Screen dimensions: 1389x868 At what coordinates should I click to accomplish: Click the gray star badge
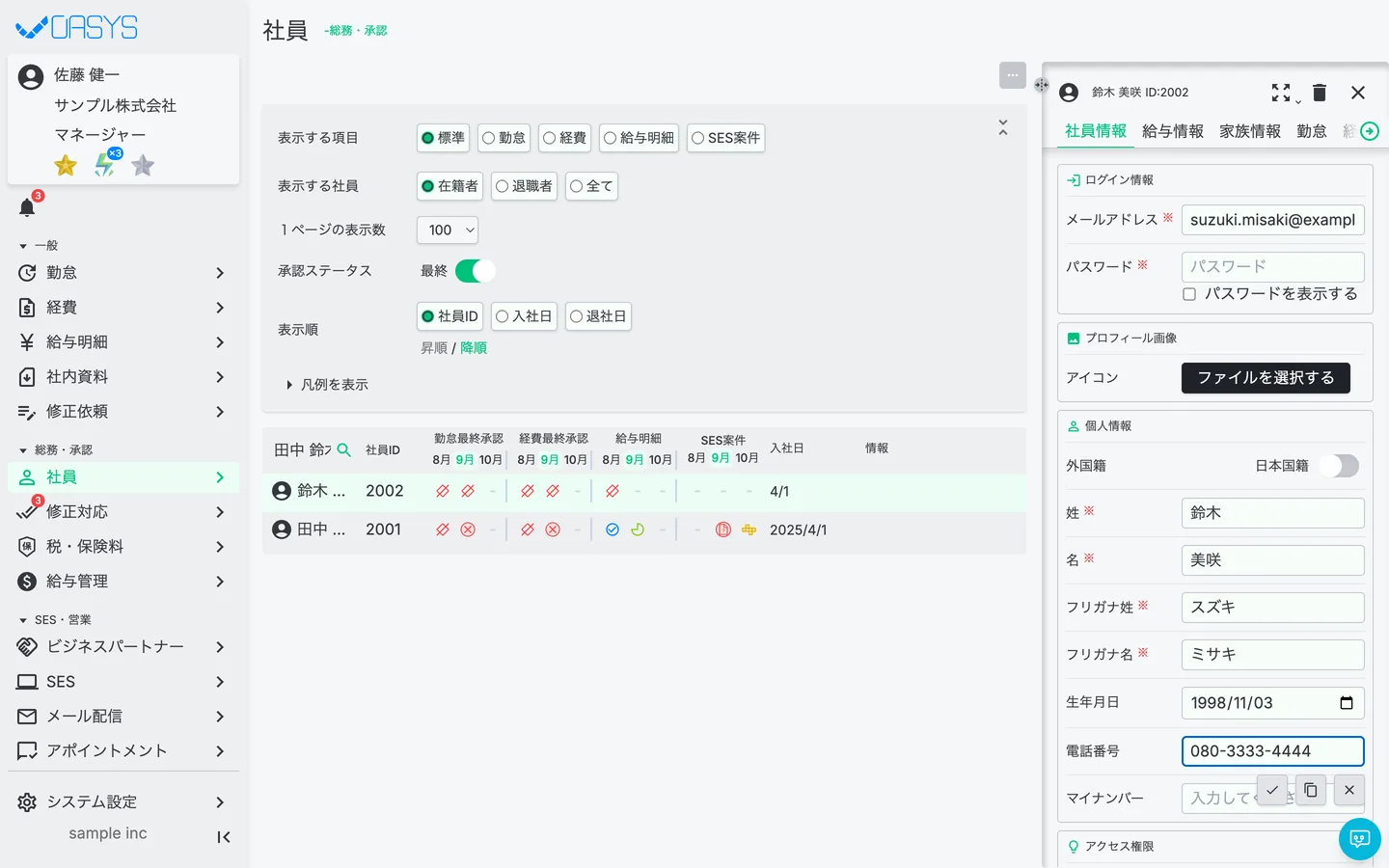143,166
